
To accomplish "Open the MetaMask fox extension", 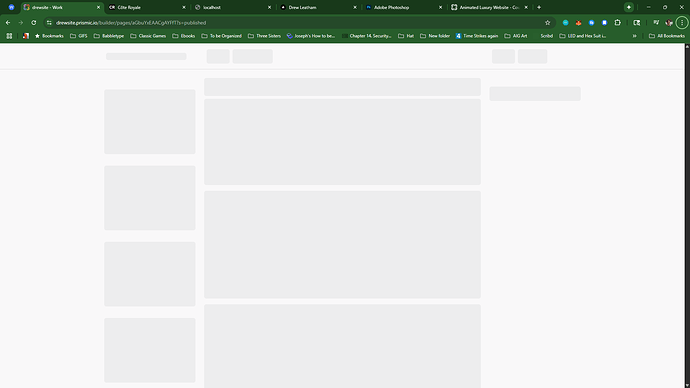I will (578, 22).
